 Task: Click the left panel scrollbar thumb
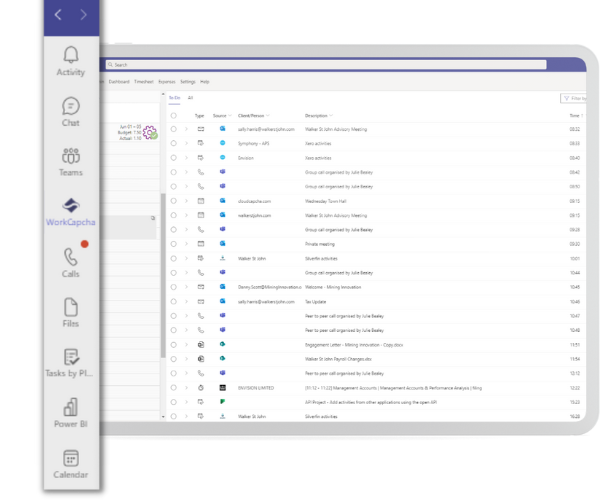point(163,275)
